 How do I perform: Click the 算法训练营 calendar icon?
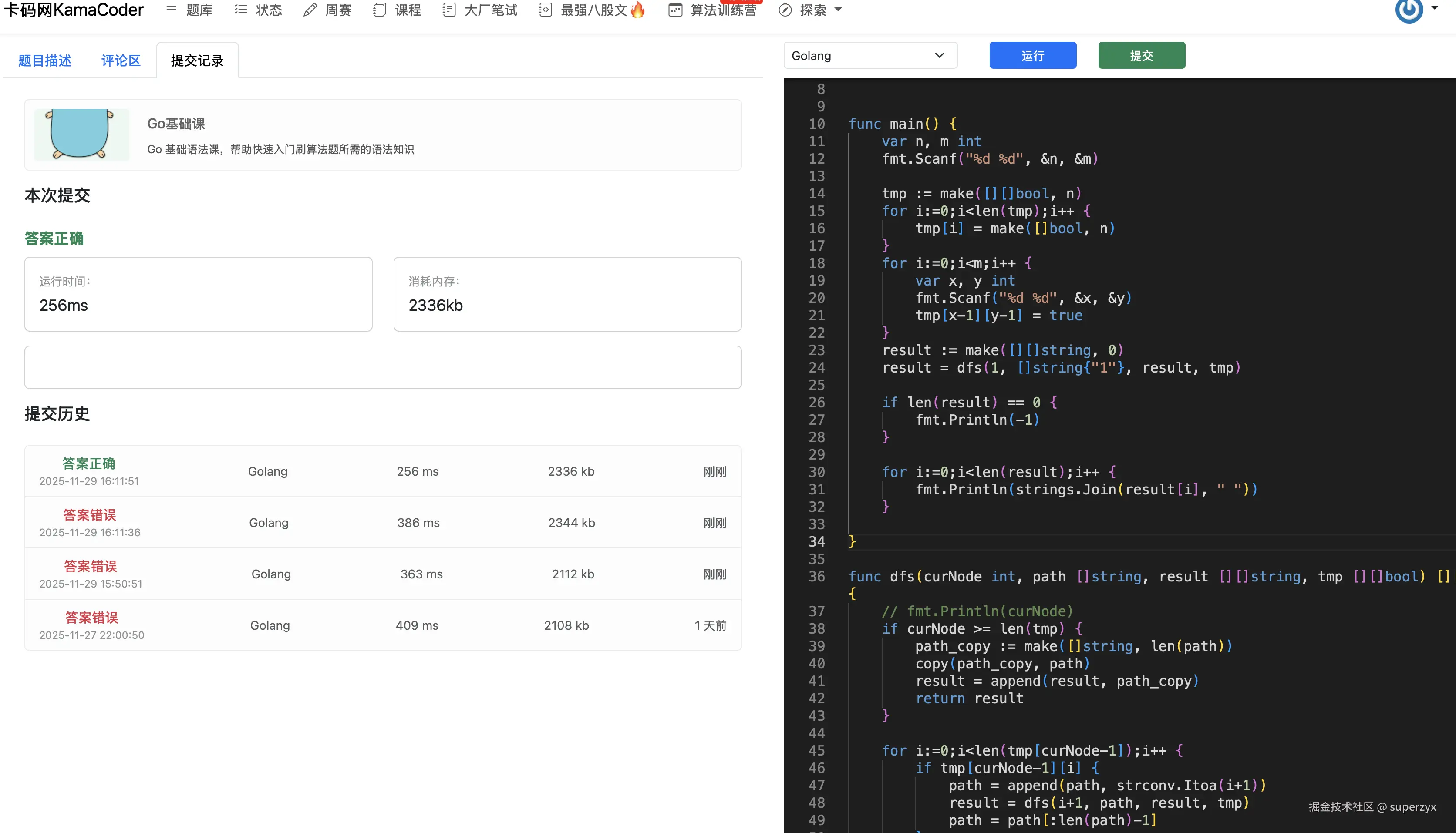click(675, 10)
